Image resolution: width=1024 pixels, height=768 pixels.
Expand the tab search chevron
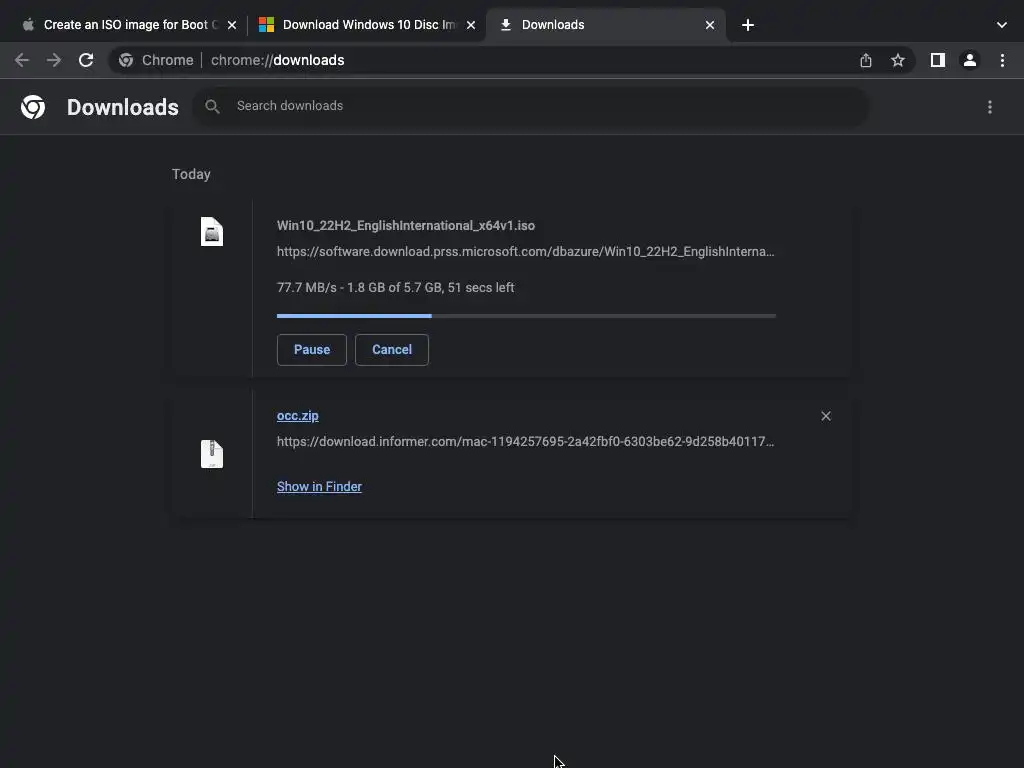point(1002,25)
